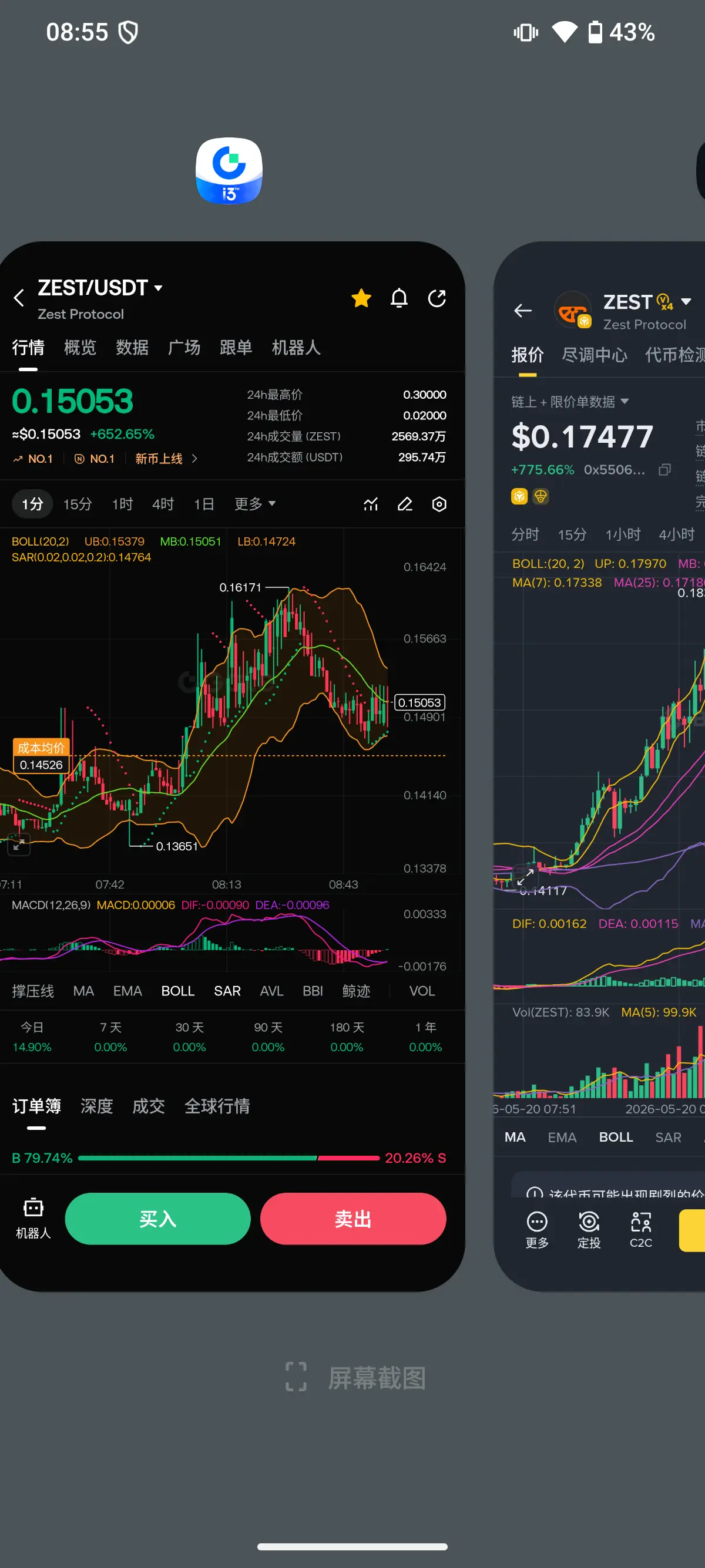Screen dimensions: 705x1568
Task: Select the 15分 chart interval in Gate card
Action: pyautogui.click(x=78, y=504)
